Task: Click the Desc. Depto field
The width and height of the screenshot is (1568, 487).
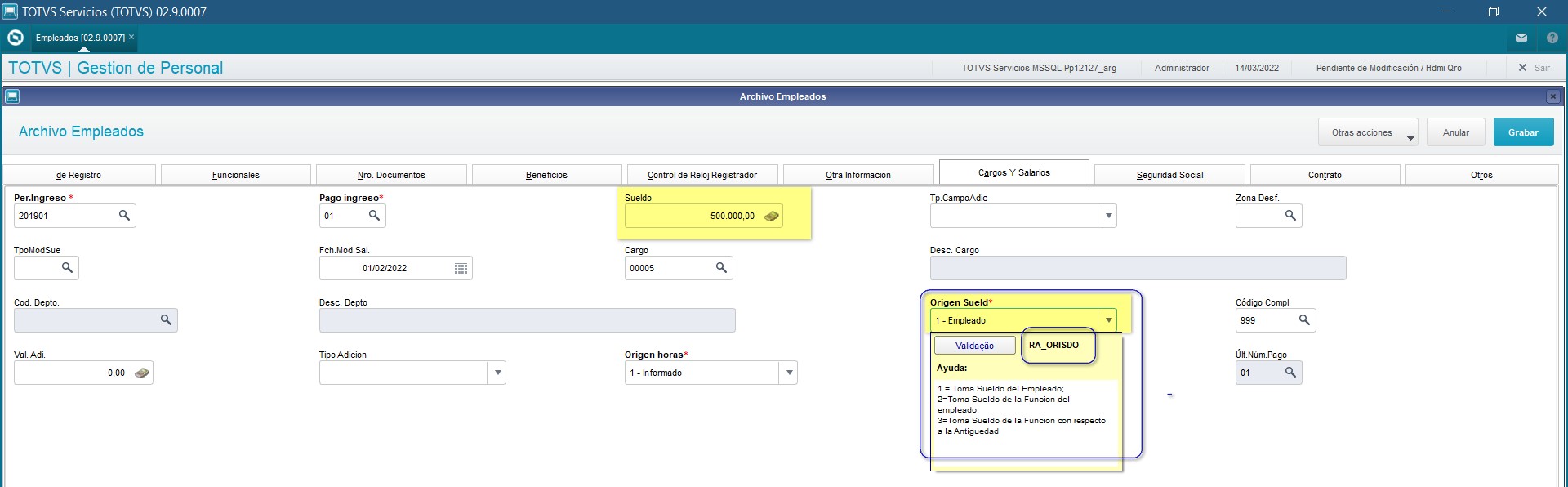Action: (x=527, y=320)
